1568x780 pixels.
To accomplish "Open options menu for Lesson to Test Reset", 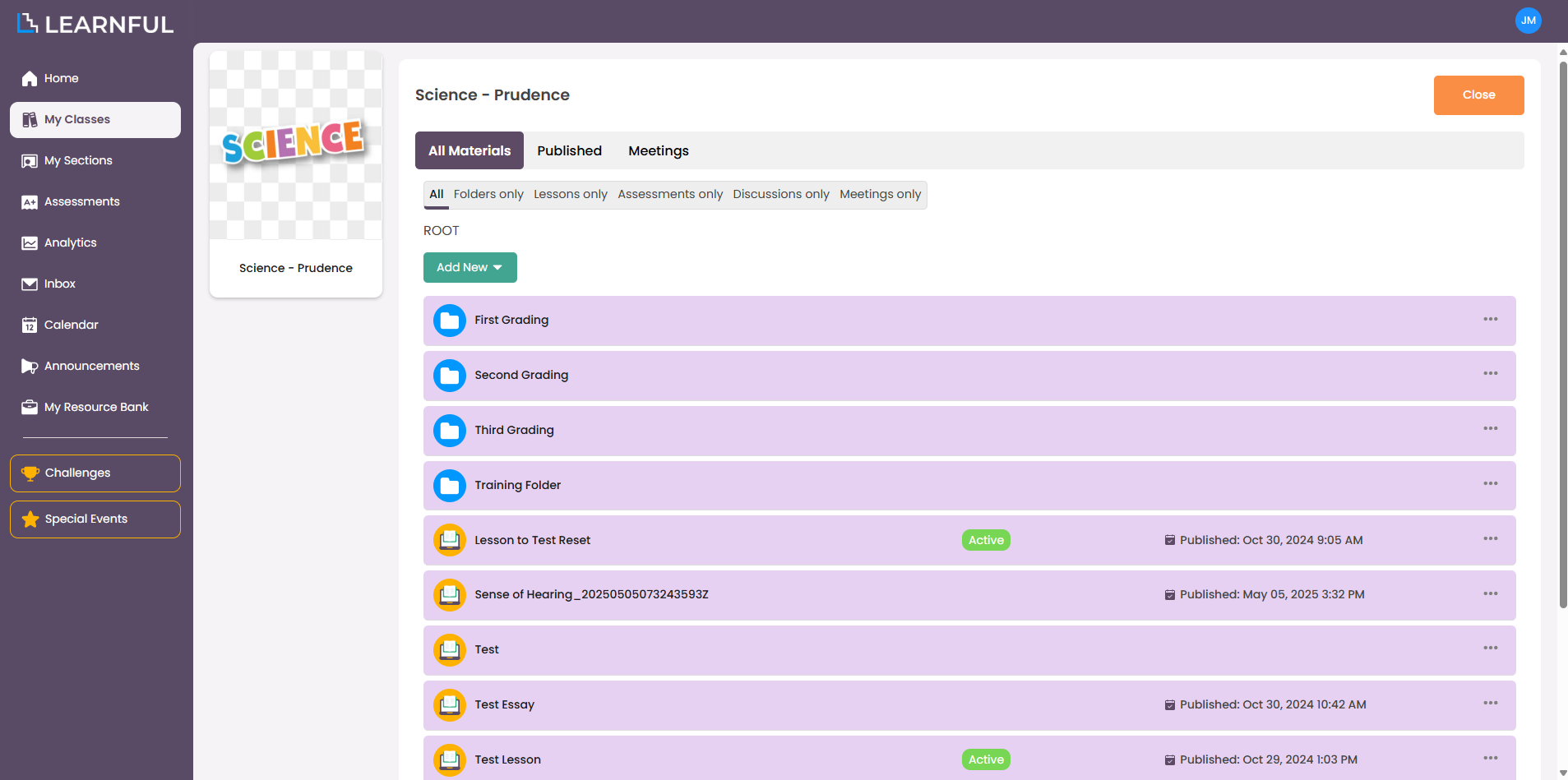I will coord(1490,539).
